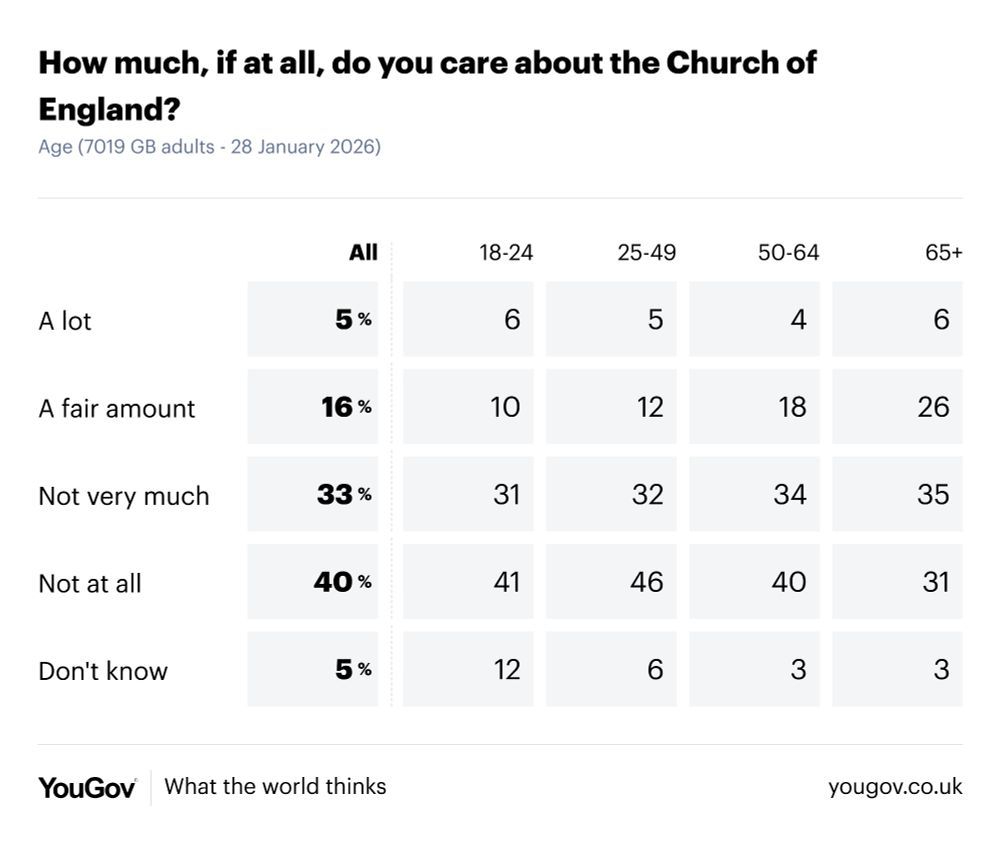Image resolution: width=1000 pixels, height=844 pixels.
Task: Select the bold All column header
Action: [363, 252]
